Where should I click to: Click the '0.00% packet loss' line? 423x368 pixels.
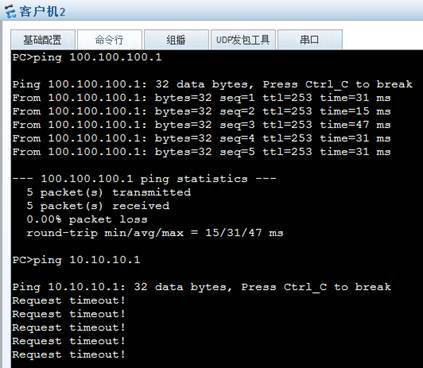pyautogui.click(x=87, y=219)
